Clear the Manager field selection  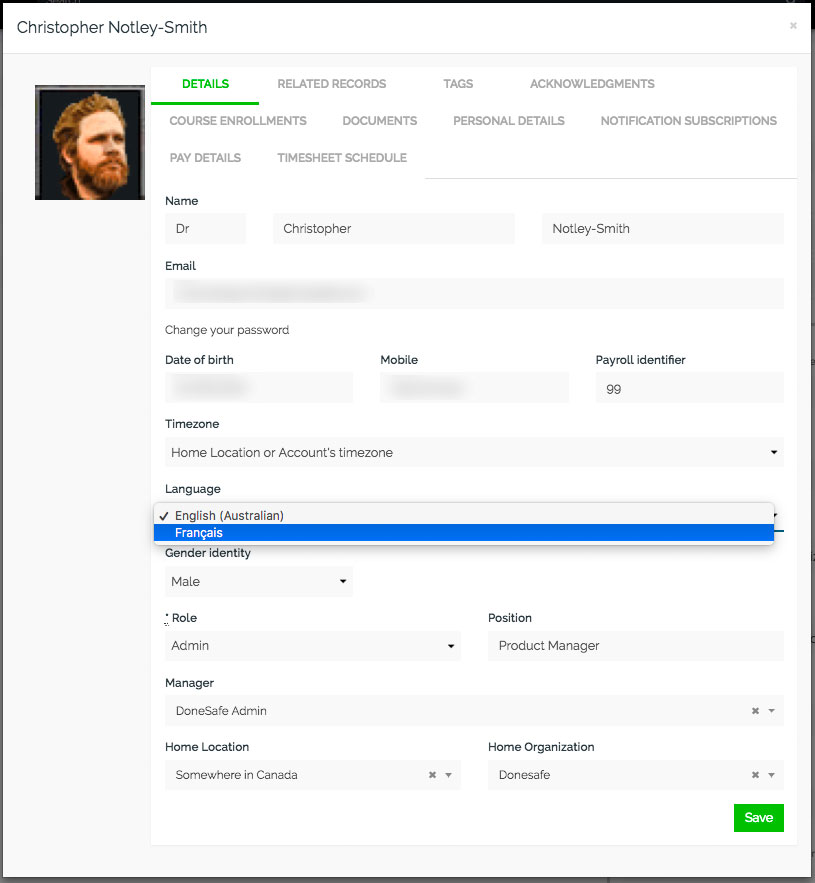(755, 711)
